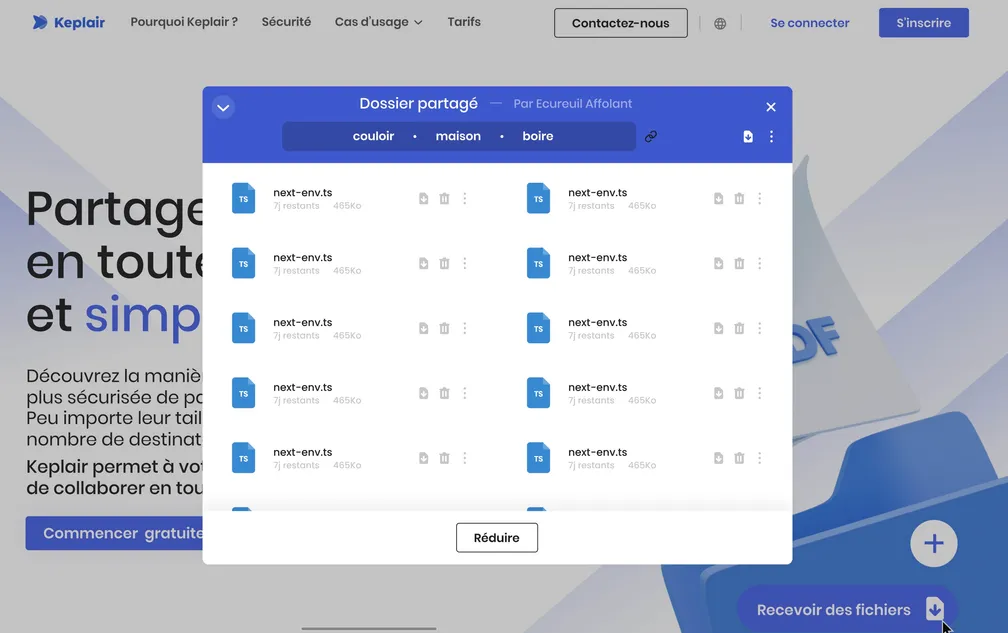1008x633 pixels.
Task: Click the Recevoir des fichiers button
Action: 847,609
